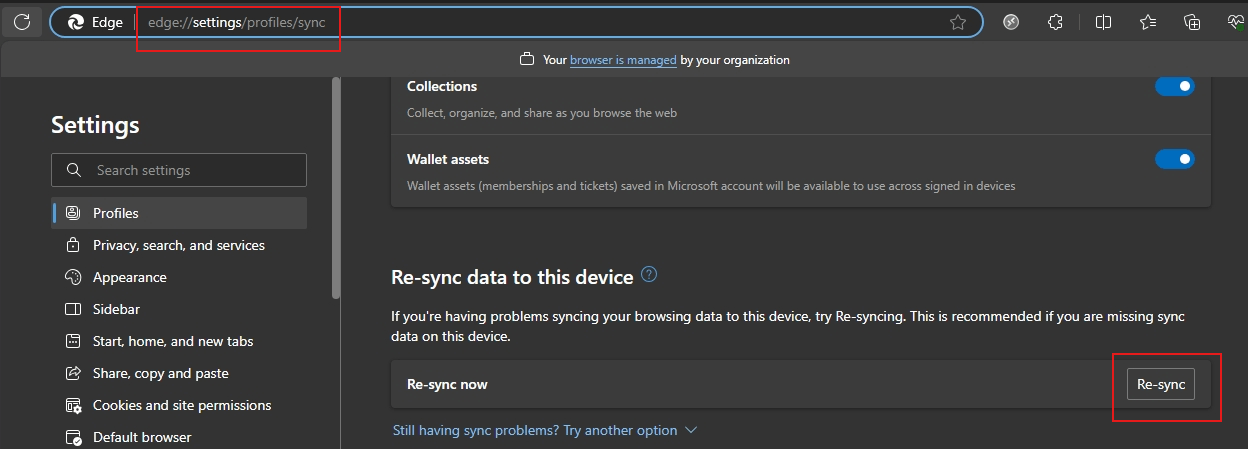
Task: Disable the Wallet assets sync toggle
Action: (x=1175, y=159)
